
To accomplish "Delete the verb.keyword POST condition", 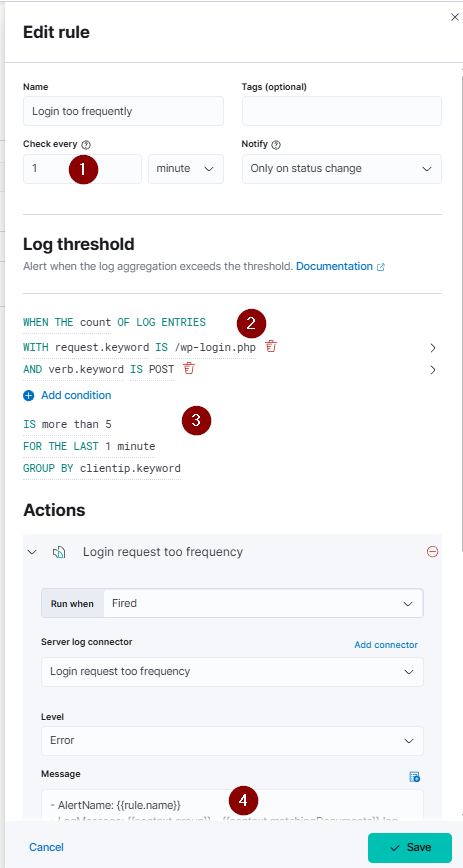I will point(189,369).
